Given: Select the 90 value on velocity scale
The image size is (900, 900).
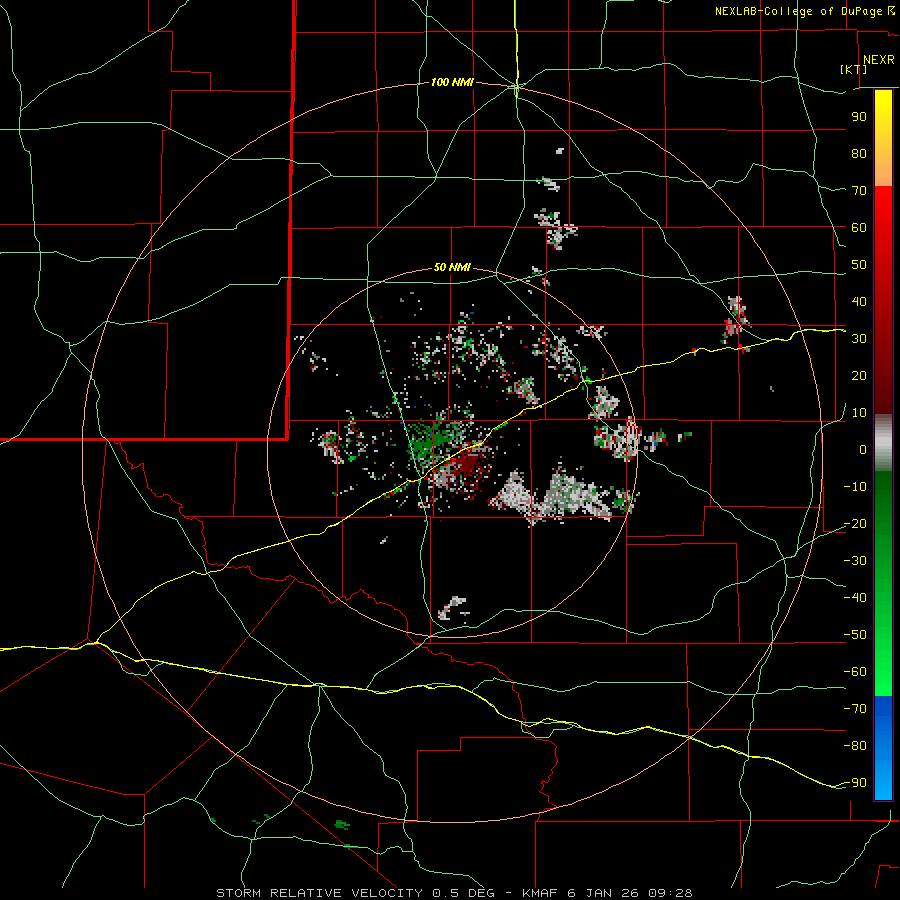Looking at the screenshot, I should pyautogui.click(x=859, y=117).
